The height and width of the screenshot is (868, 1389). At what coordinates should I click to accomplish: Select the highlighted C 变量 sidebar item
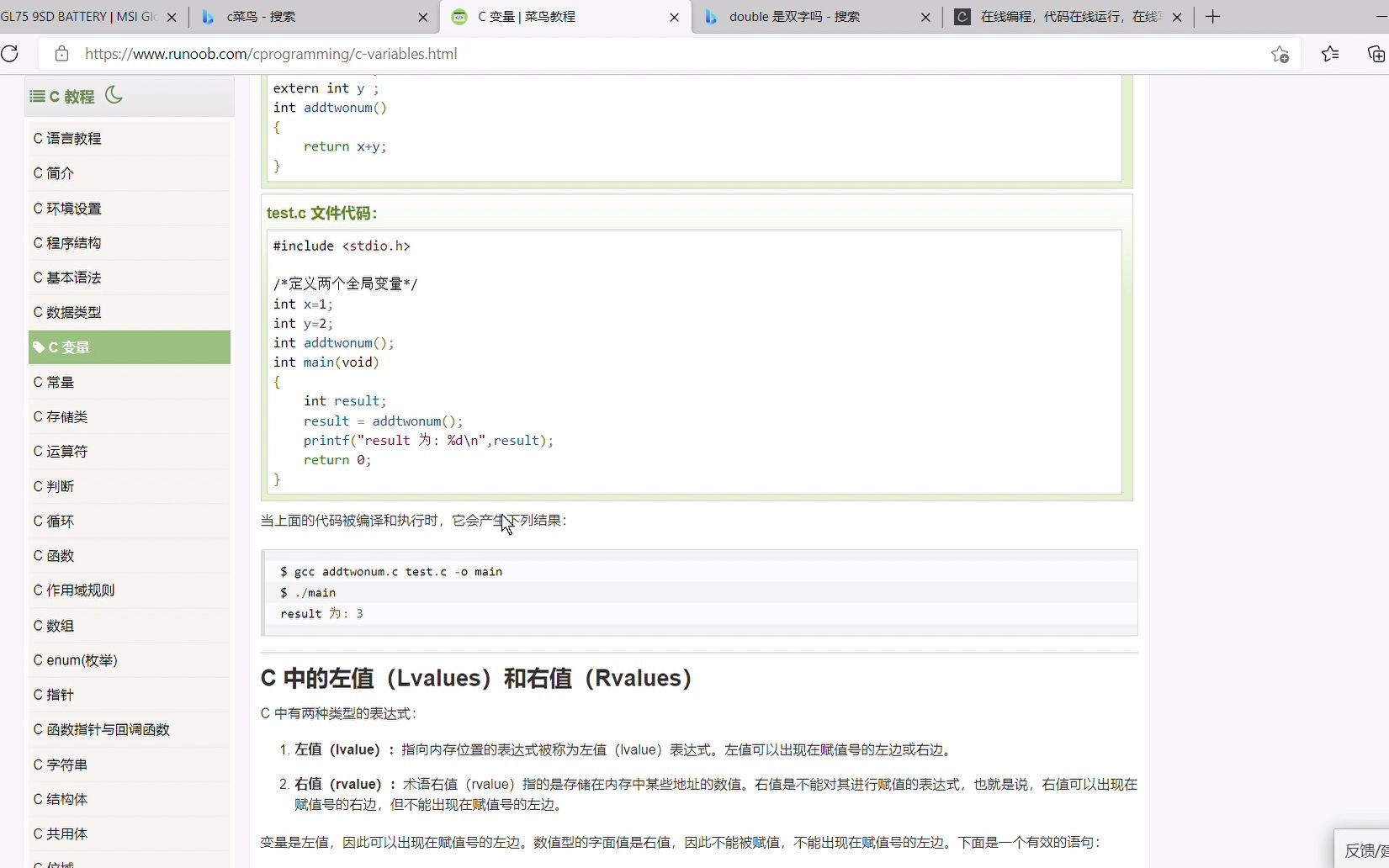pos(130,347)
